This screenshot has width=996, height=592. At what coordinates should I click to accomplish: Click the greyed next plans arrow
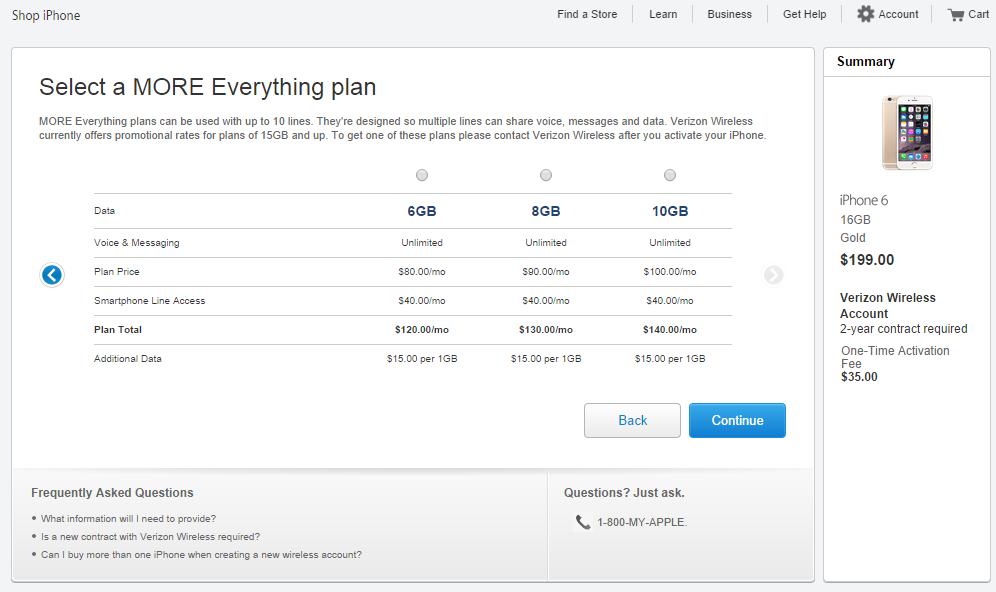click(x=773, y=275)
